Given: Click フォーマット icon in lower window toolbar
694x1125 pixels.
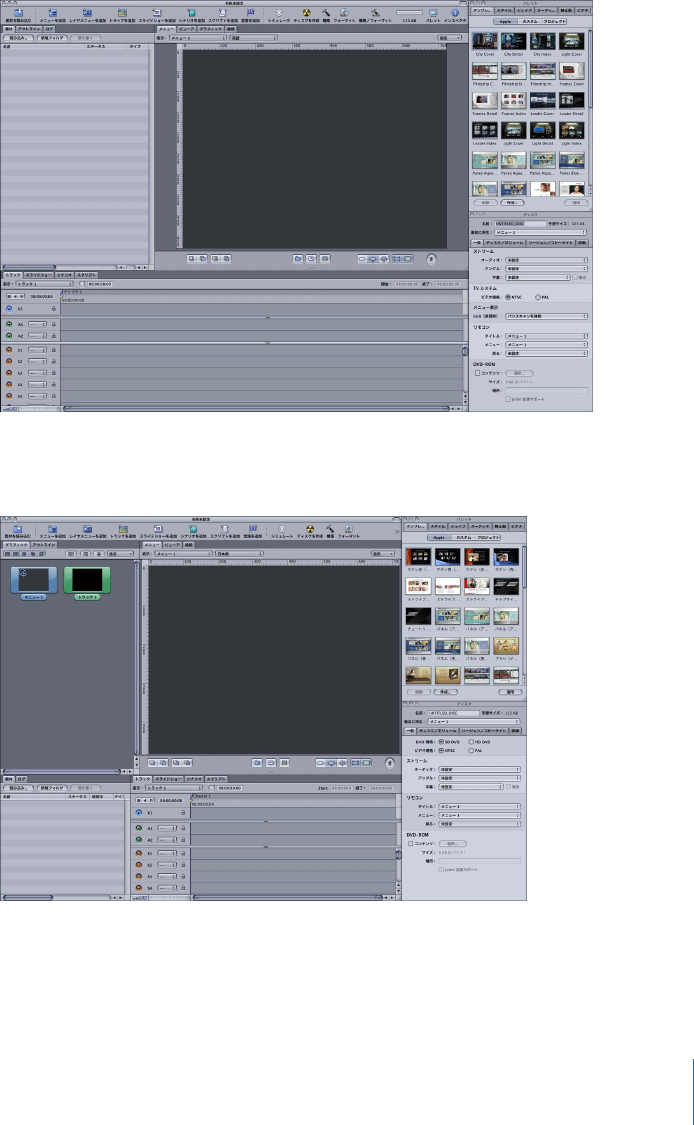Looking at the screenshot, I should [x=348, y=529].
